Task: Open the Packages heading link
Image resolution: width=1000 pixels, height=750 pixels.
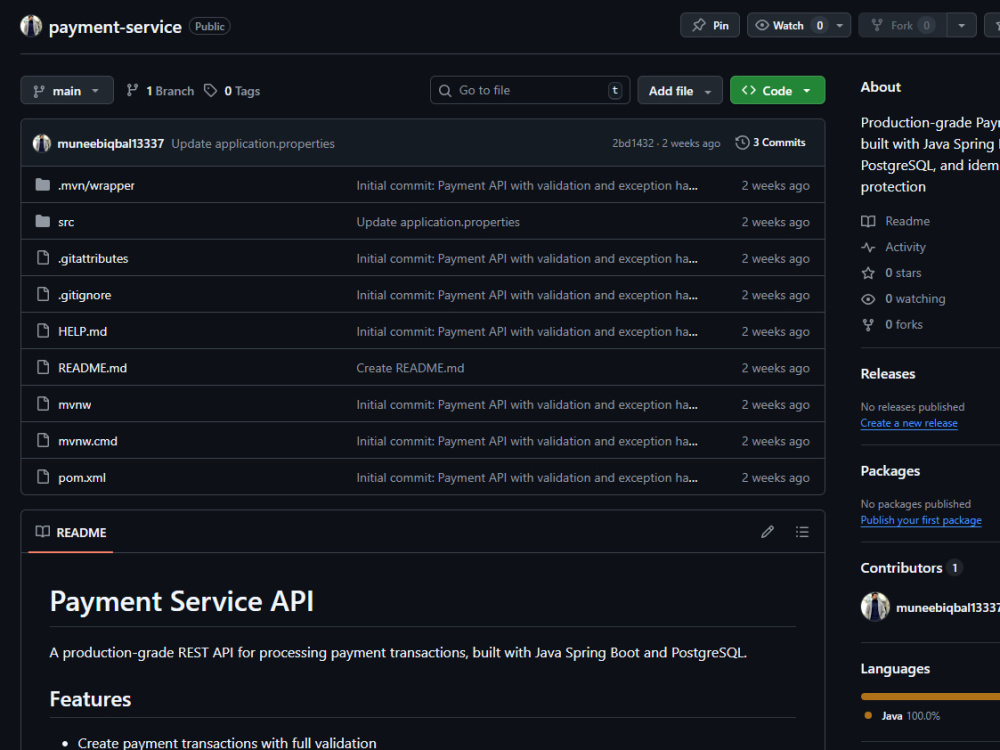Action: click(x=890, y=471)
